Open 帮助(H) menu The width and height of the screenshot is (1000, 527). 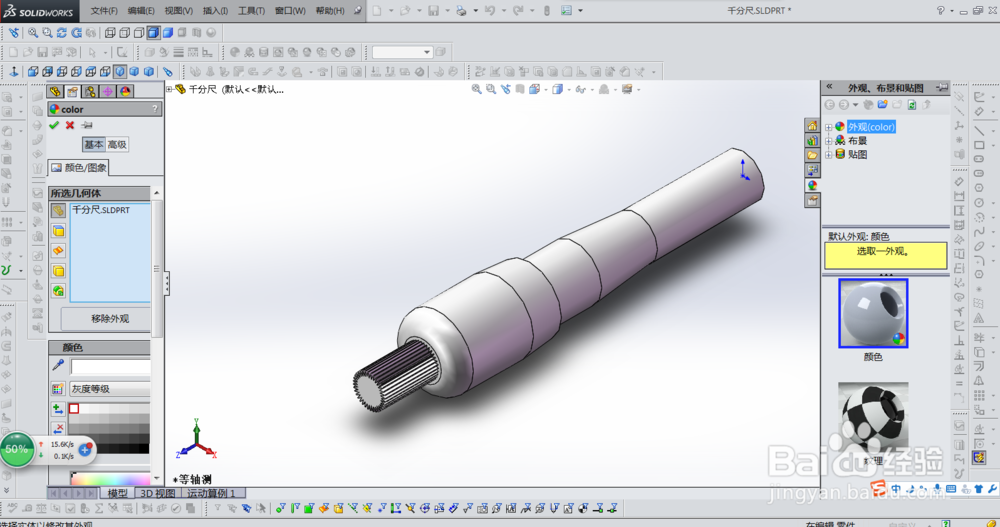pos(330,11)
